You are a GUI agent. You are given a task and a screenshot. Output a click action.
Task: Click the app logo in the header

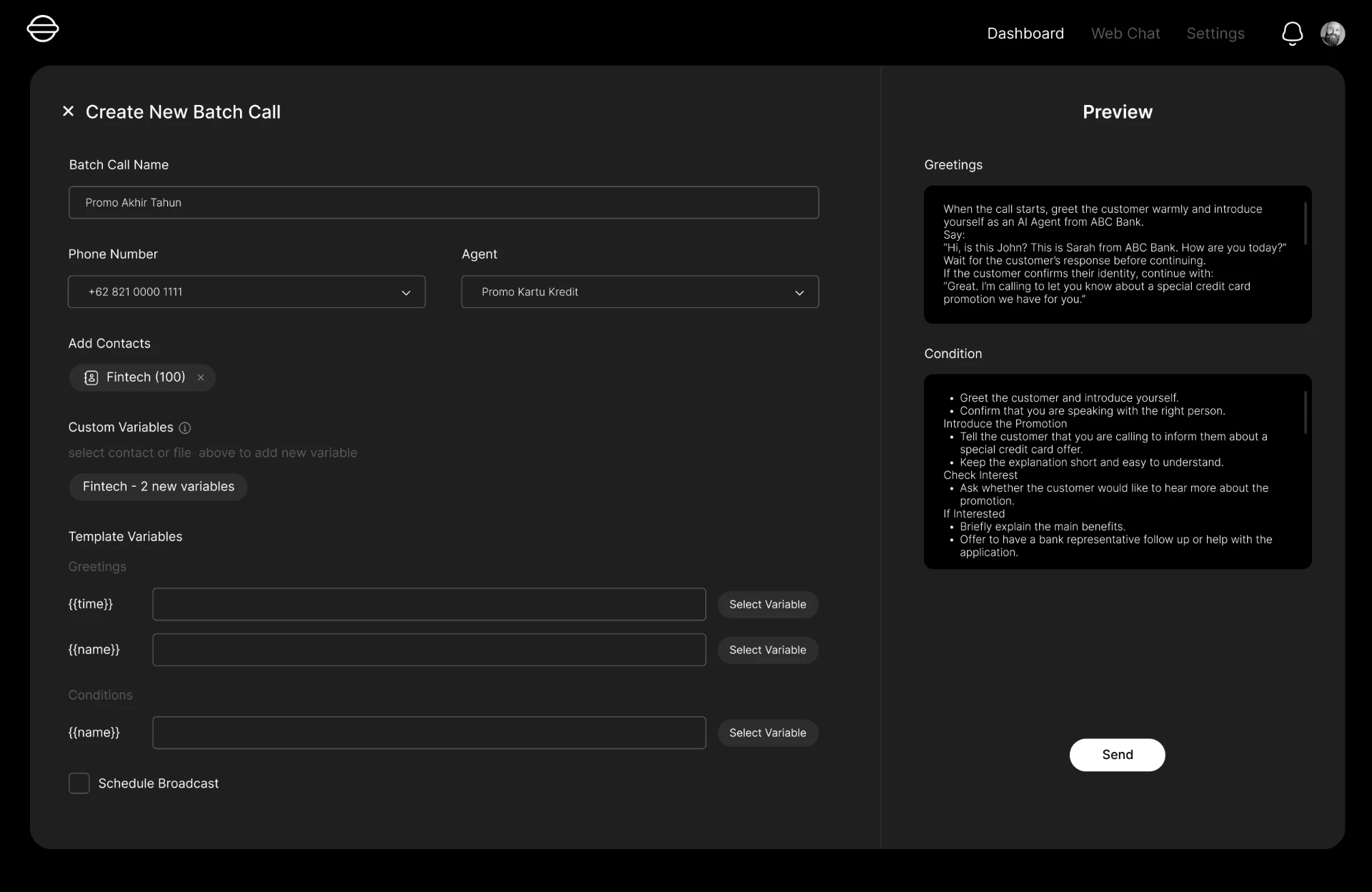tap(43, 29)
